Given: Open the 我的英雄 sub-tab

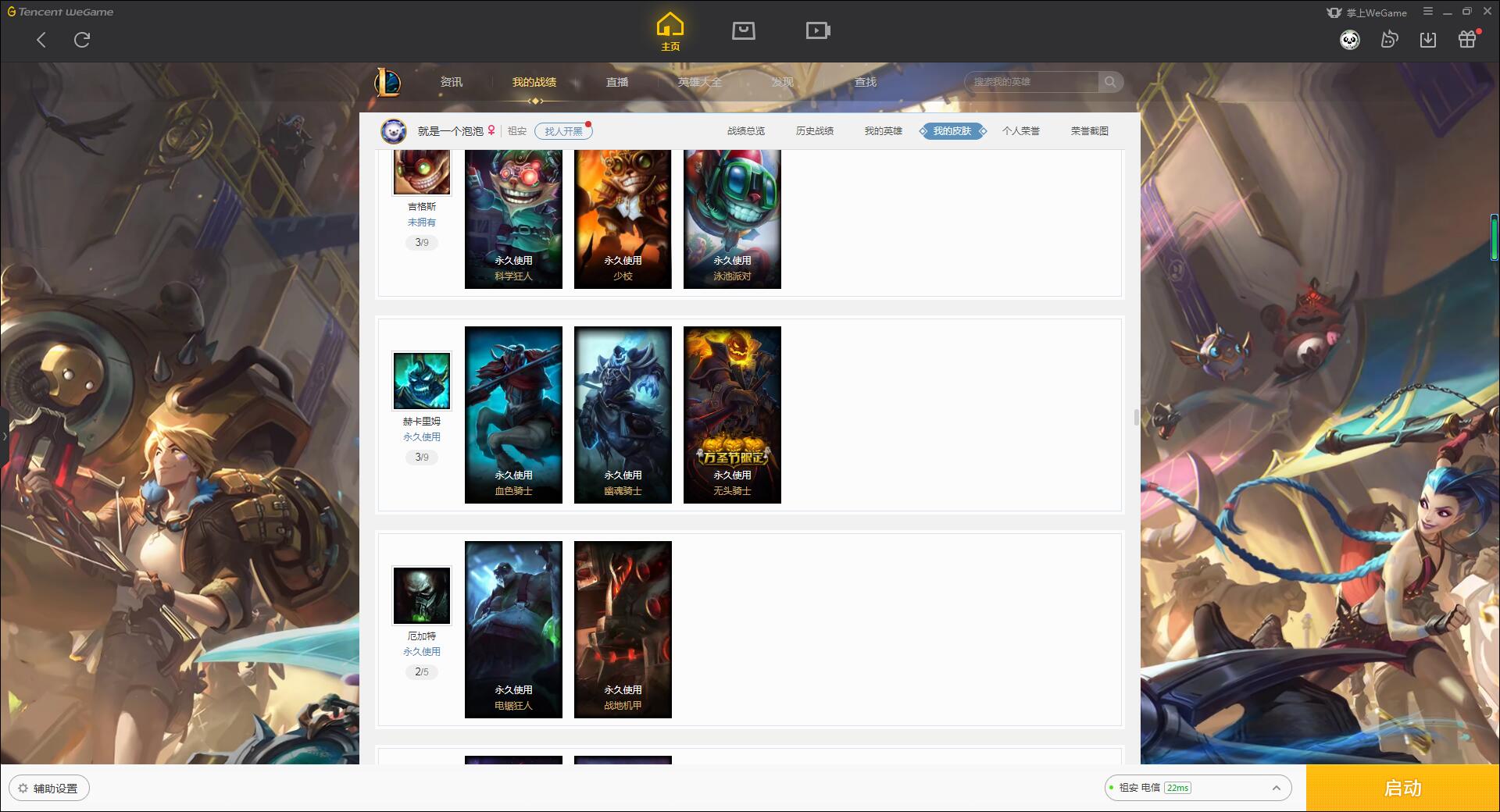Looking at the screenshot, I should tap(884, 131).
